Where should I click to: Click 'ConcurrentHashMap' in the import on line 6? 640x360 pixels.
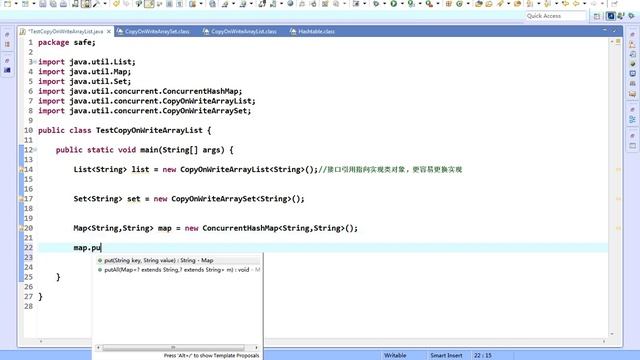click(200, 91)
